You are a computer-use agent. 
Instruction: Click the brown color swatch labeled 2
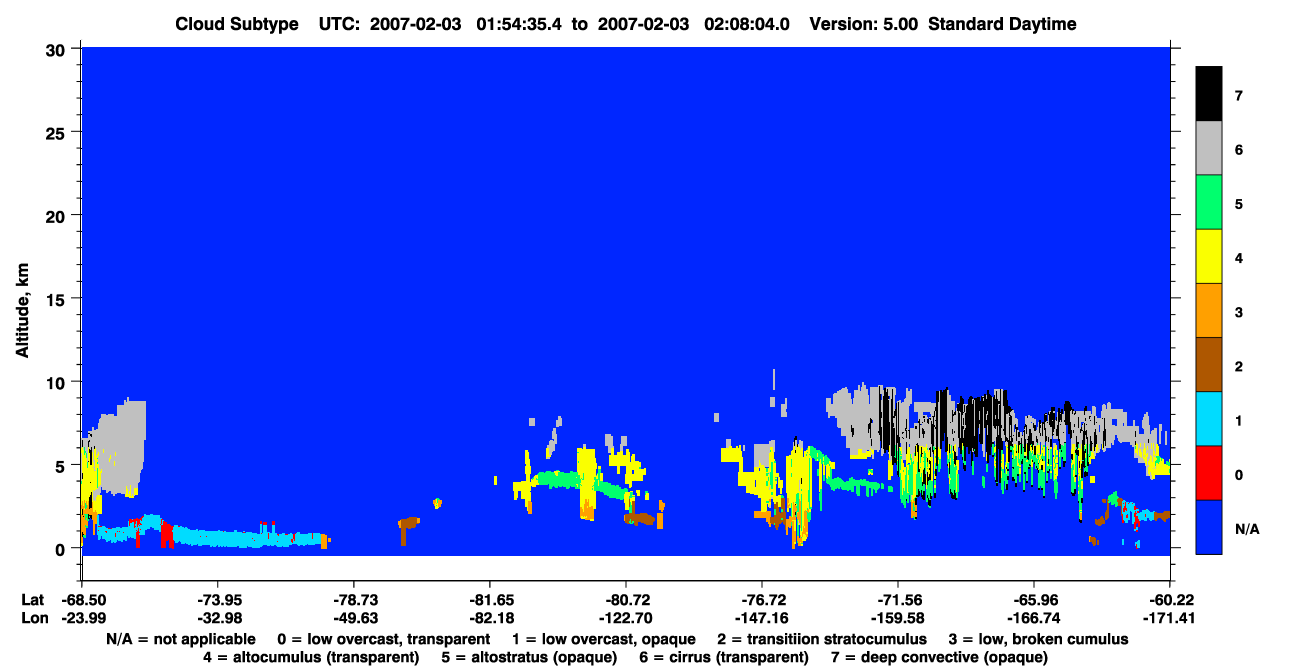point(1209,365)
